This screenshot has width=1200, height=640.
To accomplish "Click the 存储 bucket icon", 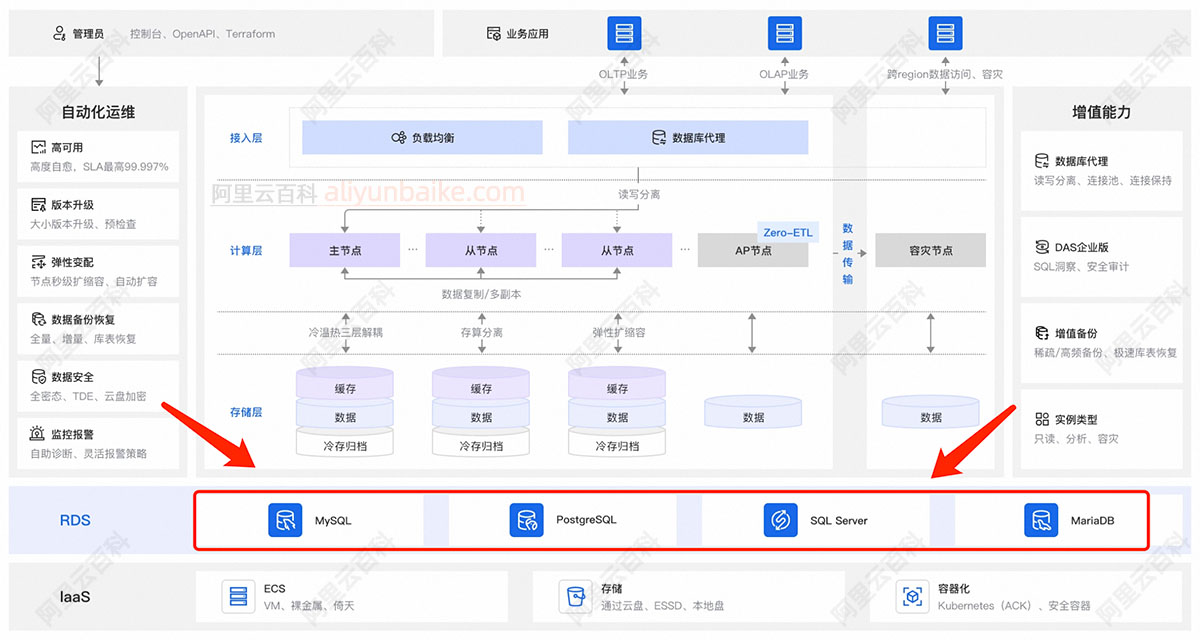I will click(x=575, y=597).
